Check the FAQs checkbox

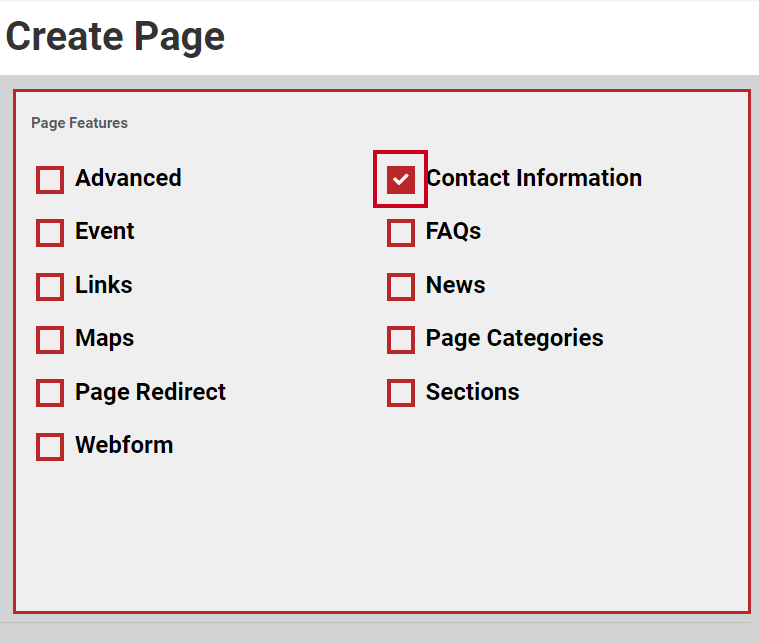click(x=401, y=233)
